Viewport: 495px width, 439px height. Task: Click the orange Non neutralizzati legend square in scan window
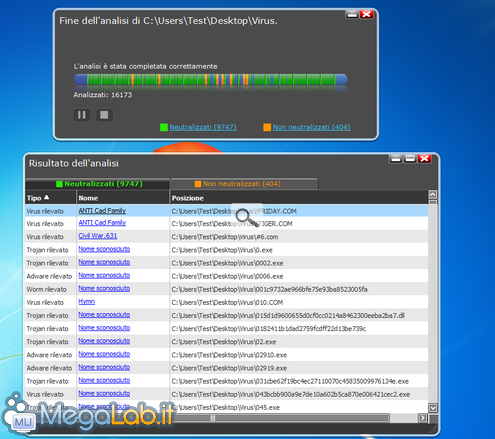pos(267,127)
